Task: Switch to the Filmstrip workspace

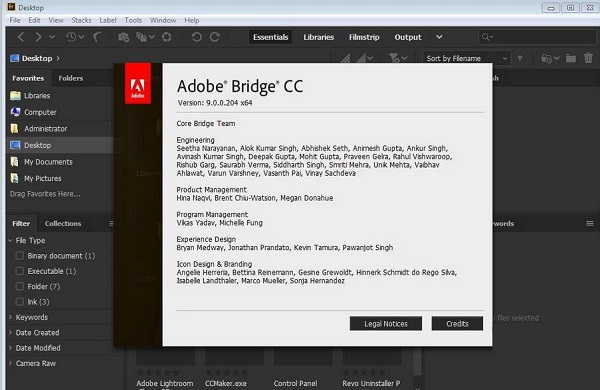Action: tap(364, 37)
